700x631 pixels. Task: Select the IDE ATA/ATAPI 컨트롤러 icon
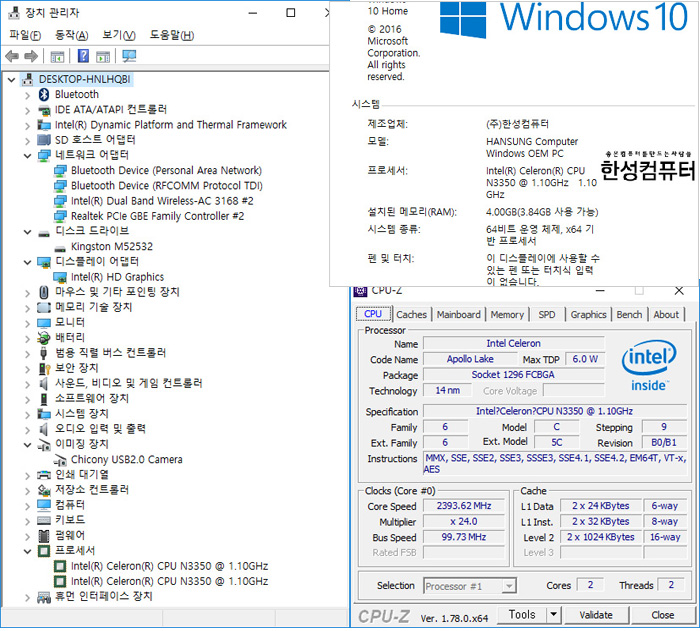[x=44, y=110]
